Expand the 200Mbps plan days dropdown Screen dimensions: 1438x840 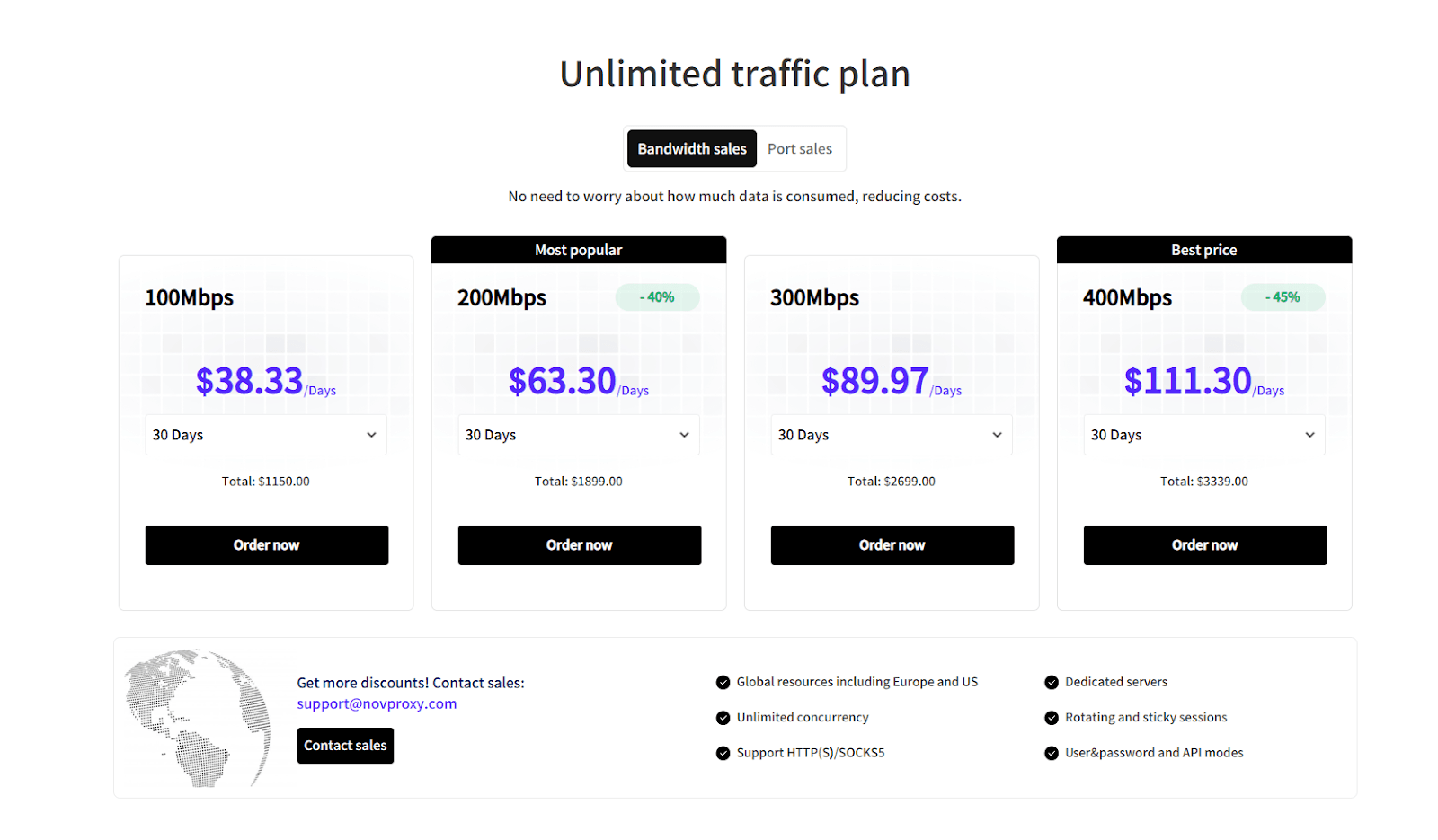point(579,435)
